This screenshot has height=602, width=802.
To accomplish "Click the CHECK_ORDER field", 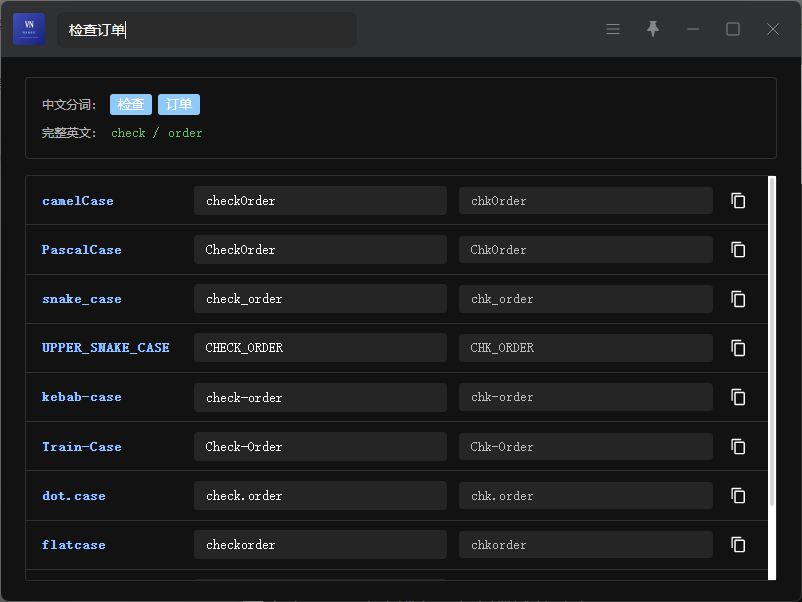I will (320, 348).
